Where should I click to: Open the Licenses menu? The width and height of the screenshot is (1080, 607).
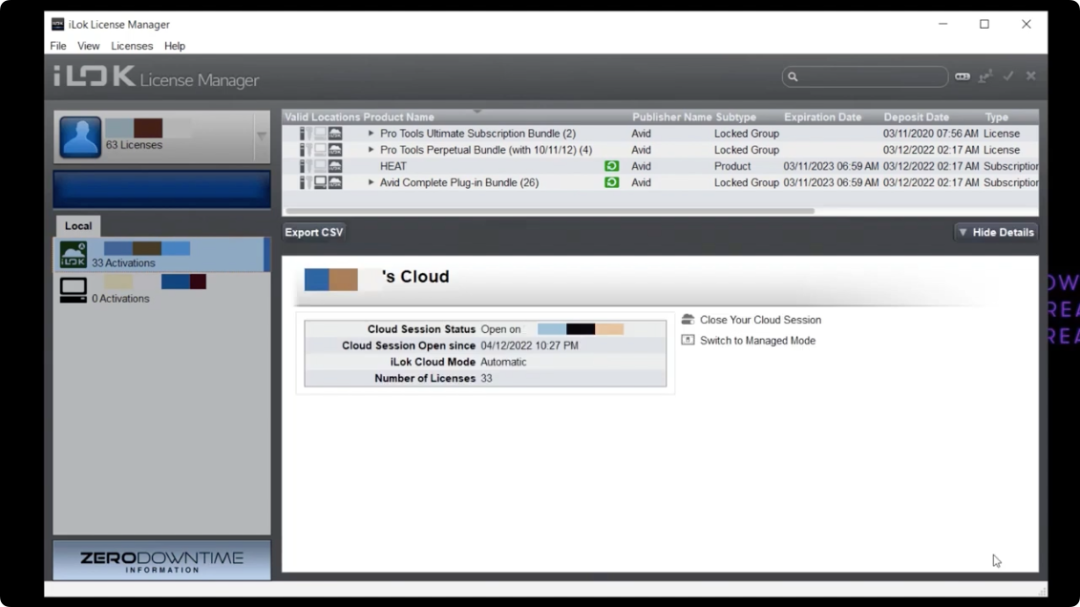tap(132, 46)
